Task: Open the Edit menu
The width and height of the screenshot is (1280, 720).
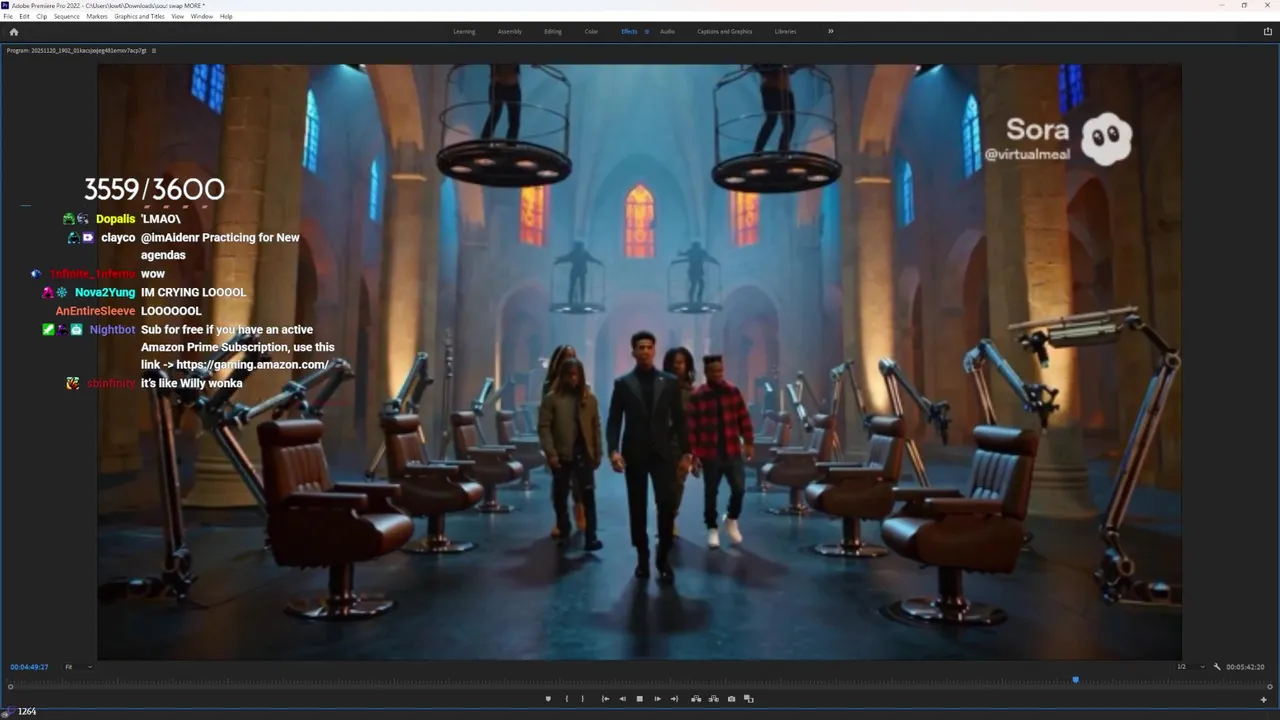Action: tap(24, 16)
